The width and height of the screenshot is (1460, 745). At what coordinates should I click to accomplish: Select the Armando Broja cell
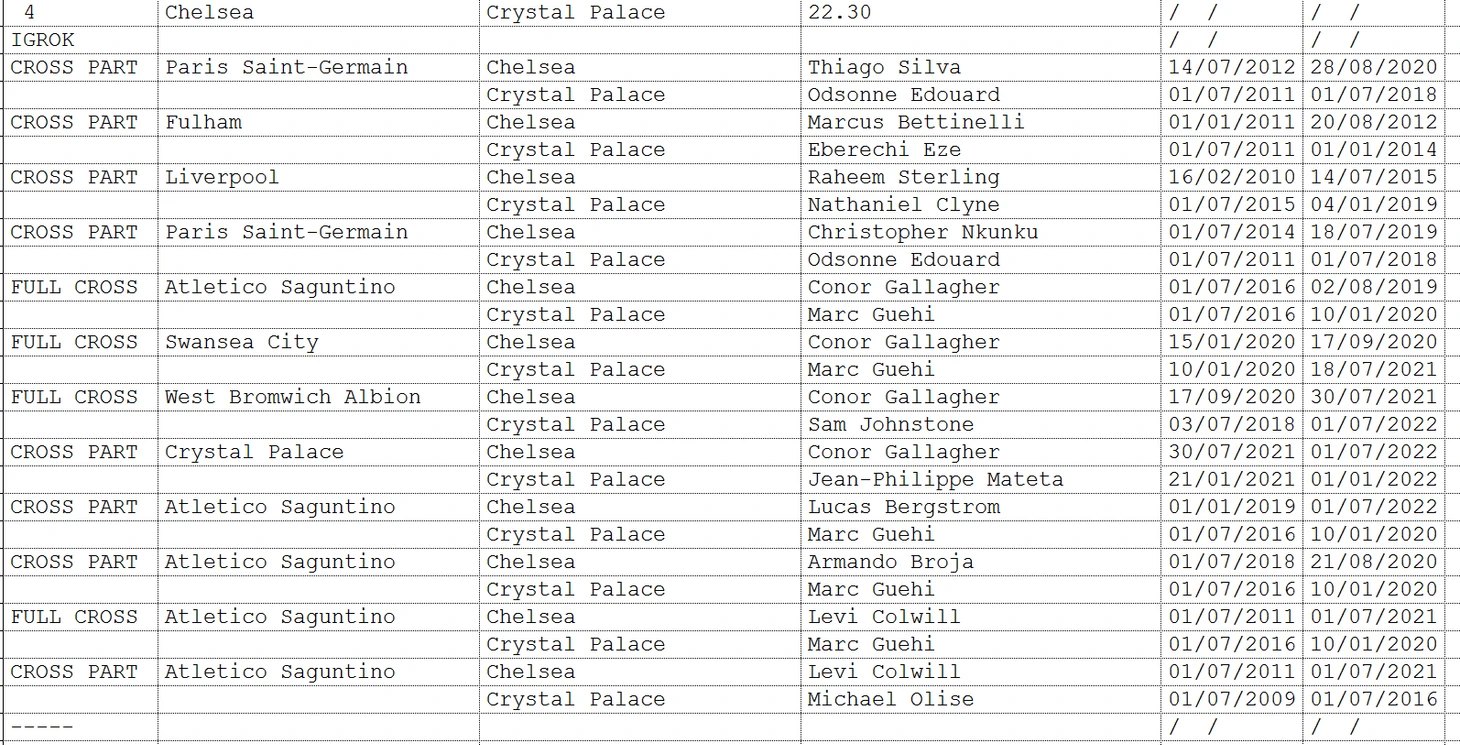[980, 562]
